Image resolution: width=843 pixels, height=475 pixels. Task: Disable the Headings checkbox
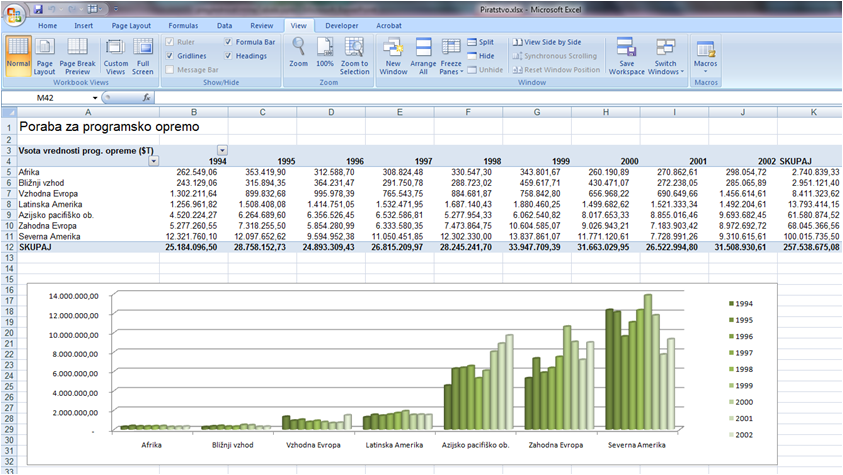coord(230,56)
